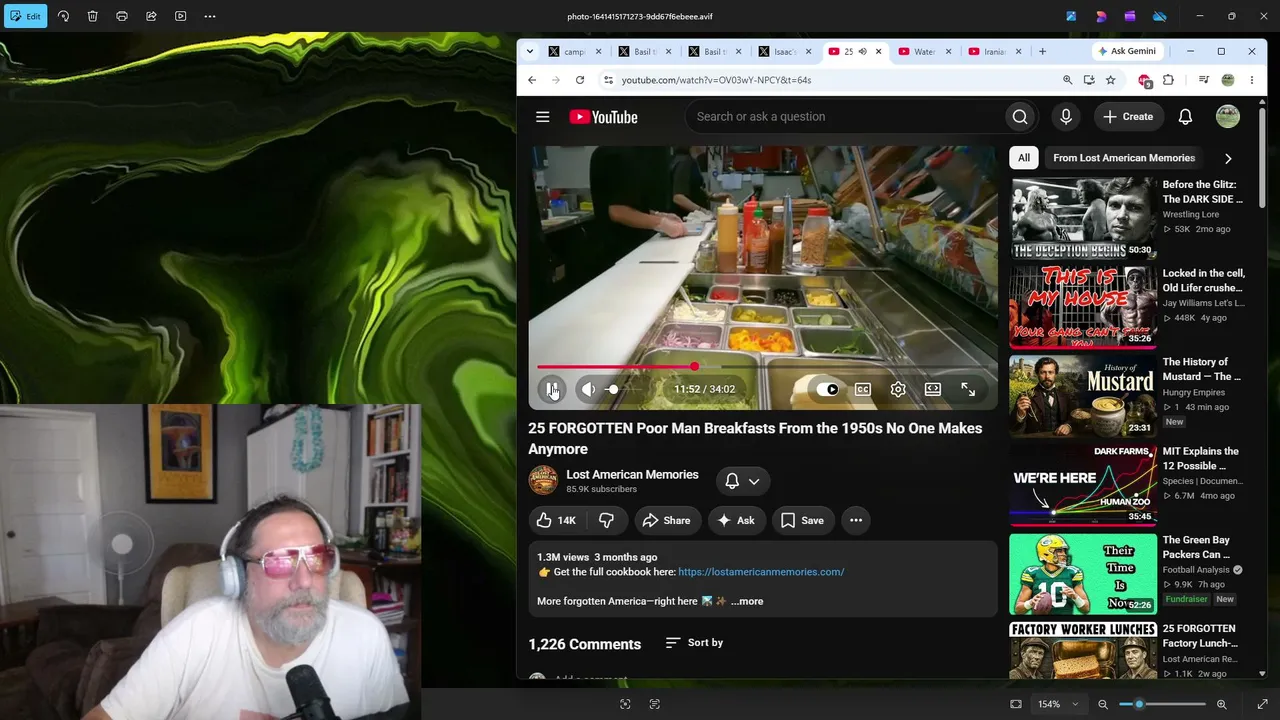Click the YouTube magnifier search button
Viewport: 1280px width, 720px height.
coord(1020,117)
